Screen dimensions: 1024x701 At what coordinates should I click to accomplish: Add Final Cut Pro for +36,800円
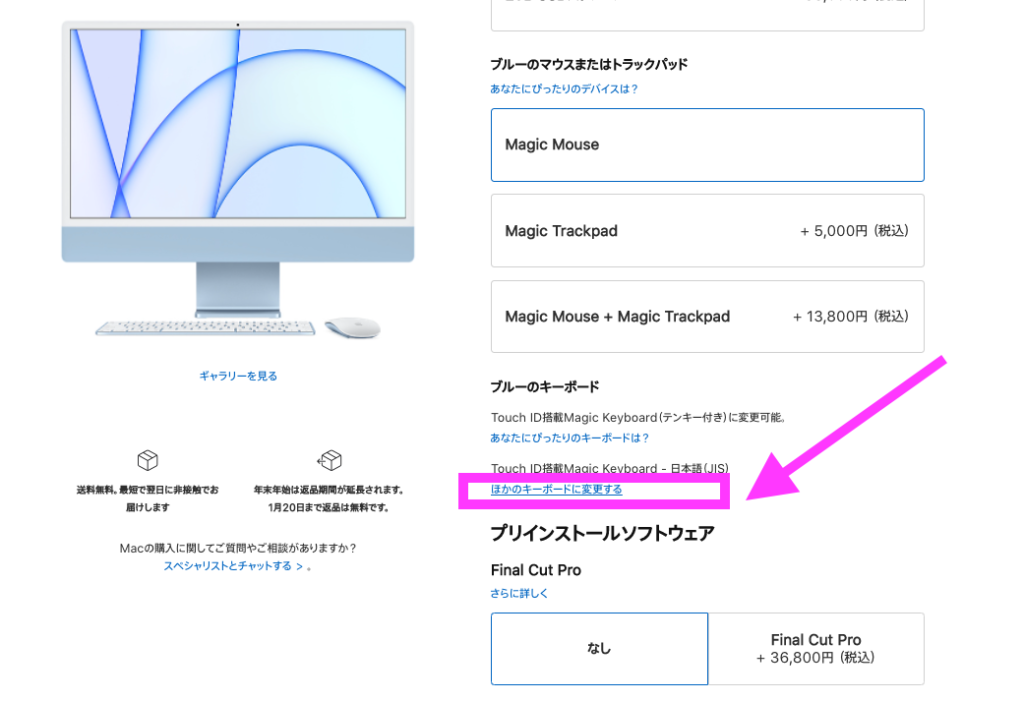(816, 649)
